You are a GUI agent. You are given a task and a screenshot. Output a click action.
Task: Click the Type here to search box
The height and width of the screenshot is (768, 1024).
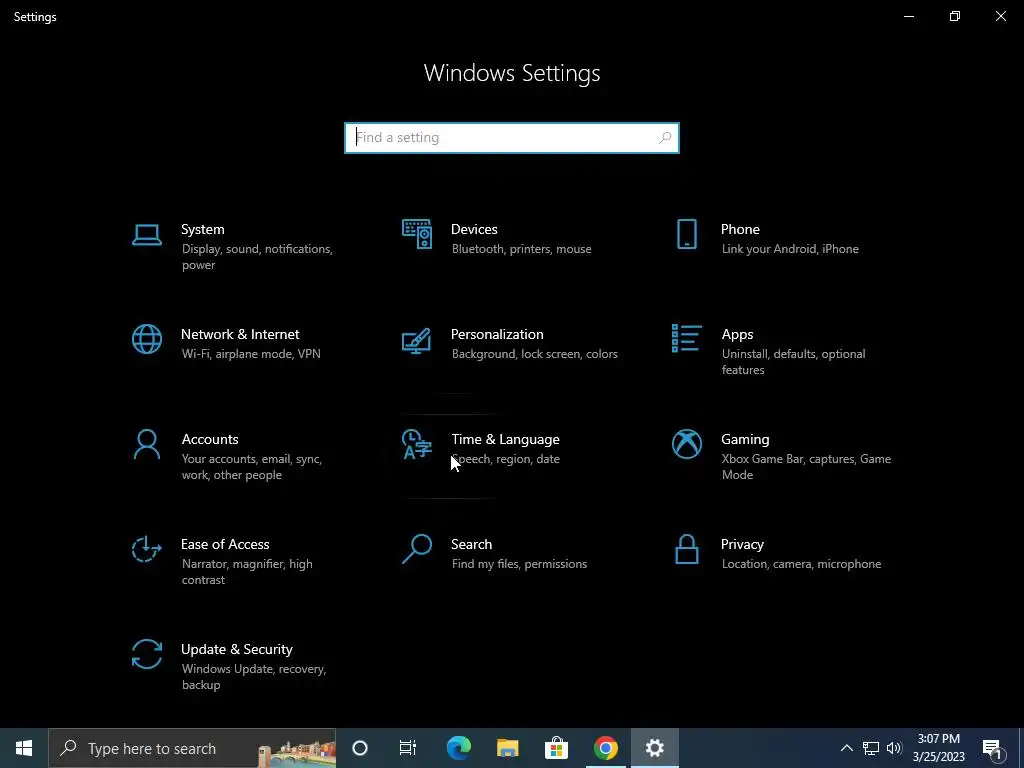(x=192, y=748)
